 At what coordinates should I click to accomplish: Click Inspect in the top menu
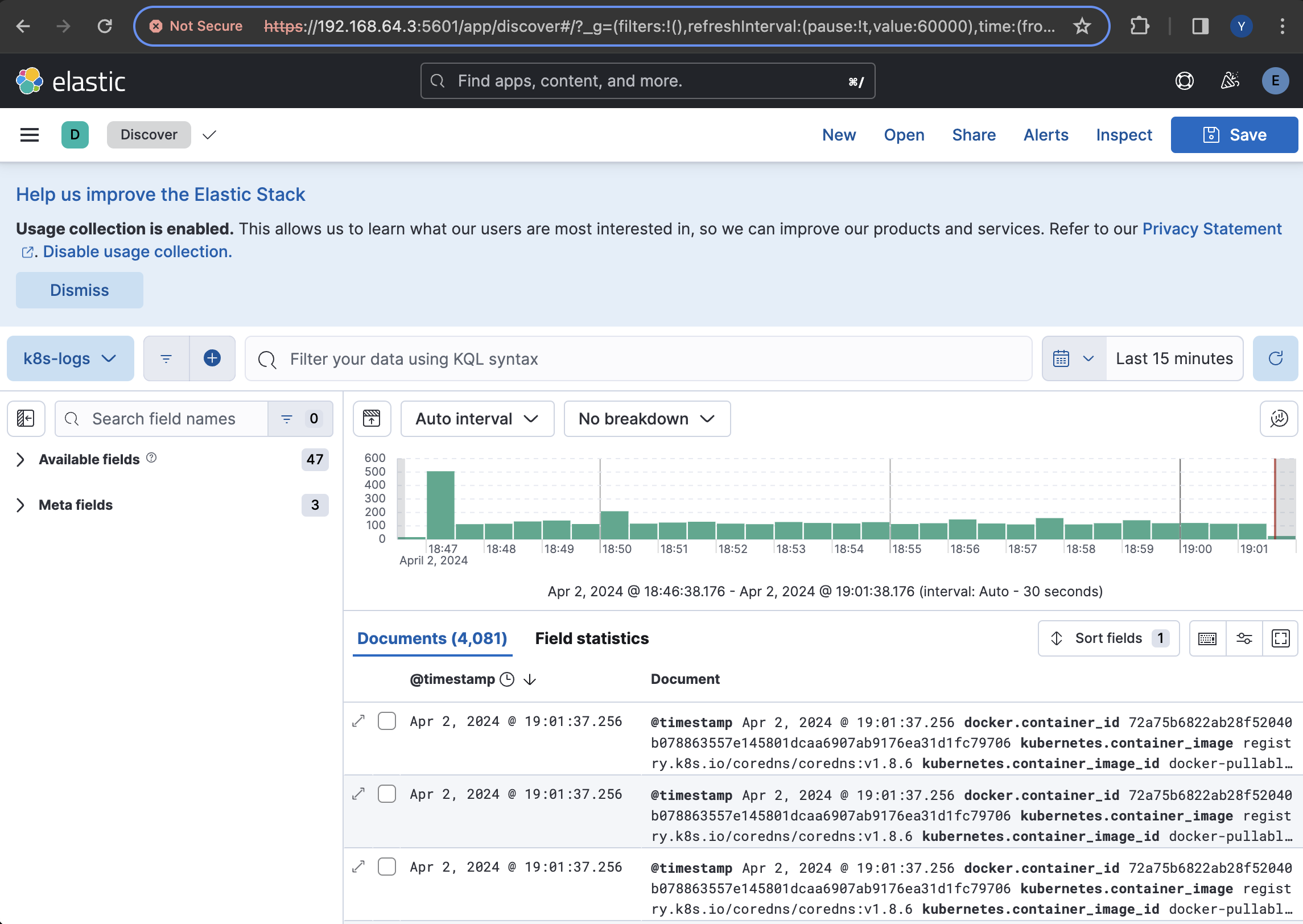[x=1124, y=135]
